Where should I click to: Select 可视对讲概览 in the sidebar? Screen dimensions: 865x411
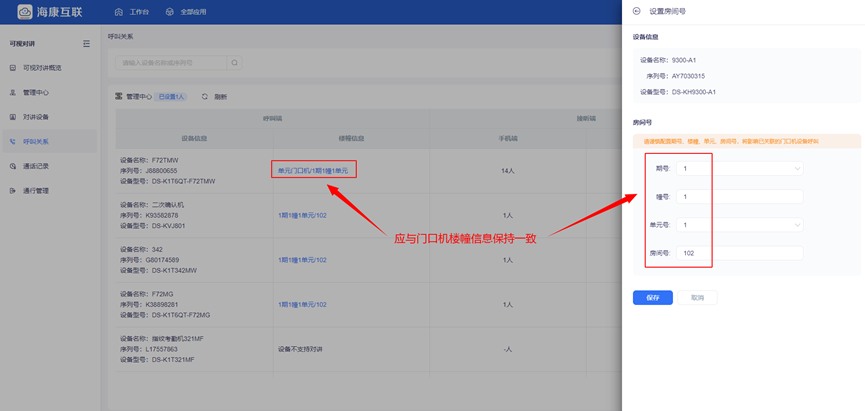click(x=42, y=68)
